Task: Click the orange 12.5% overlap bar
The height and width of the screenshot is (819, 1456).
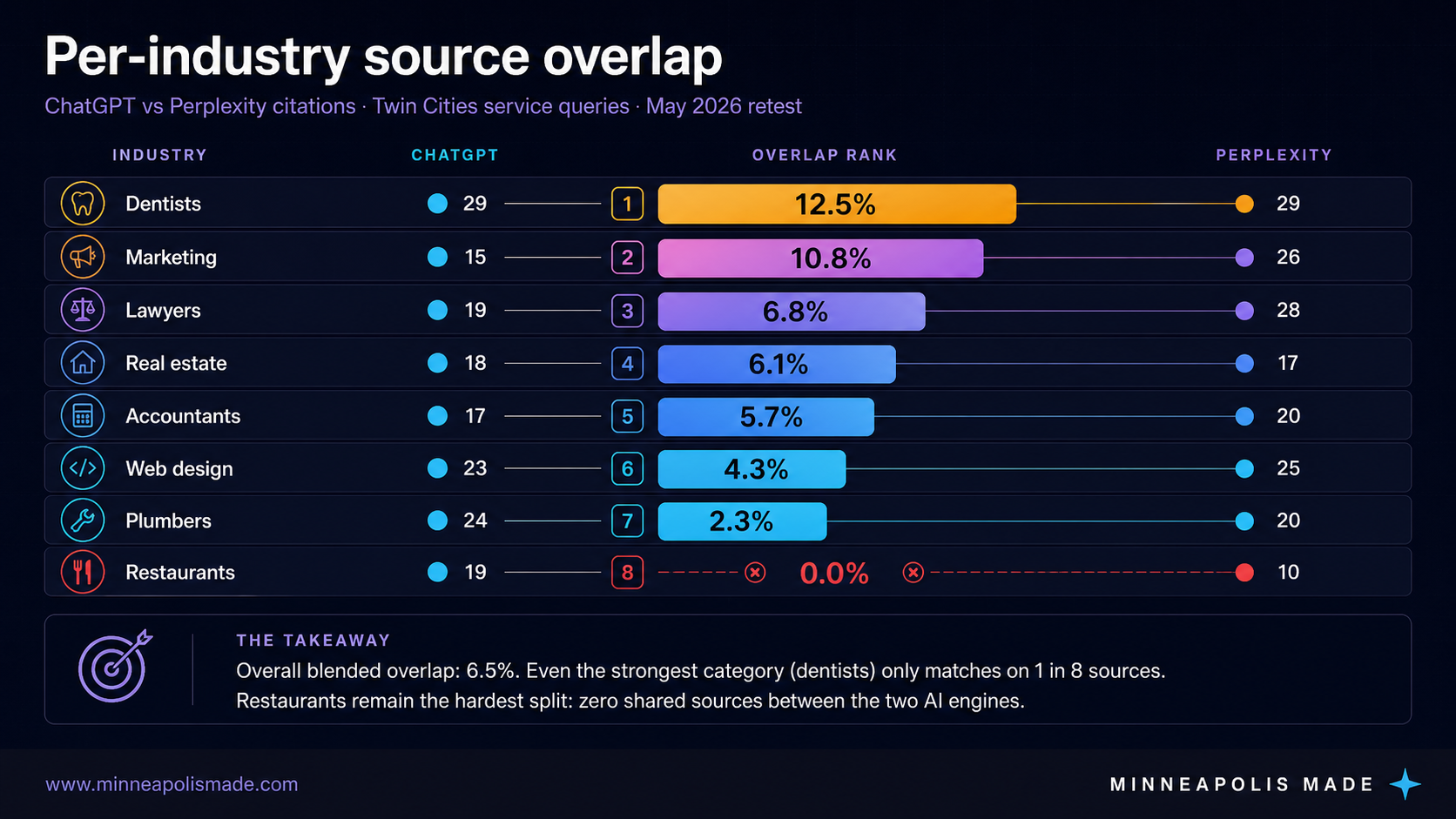Action: tap(837, 204)
